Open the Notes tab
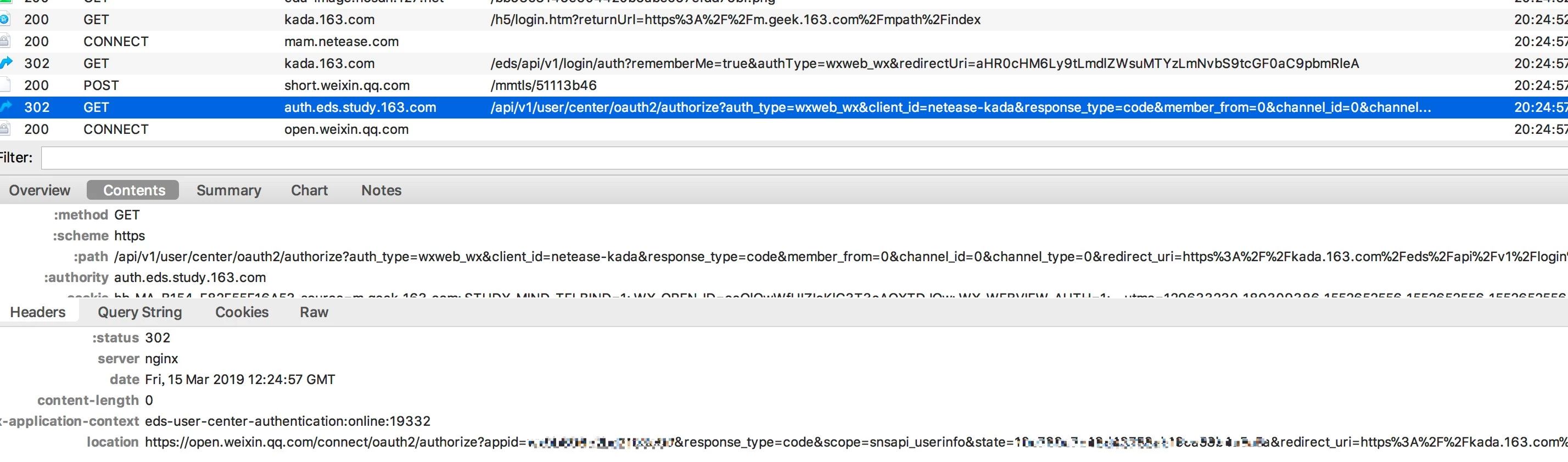1568x462 pixels. click(x=382, y=190)
